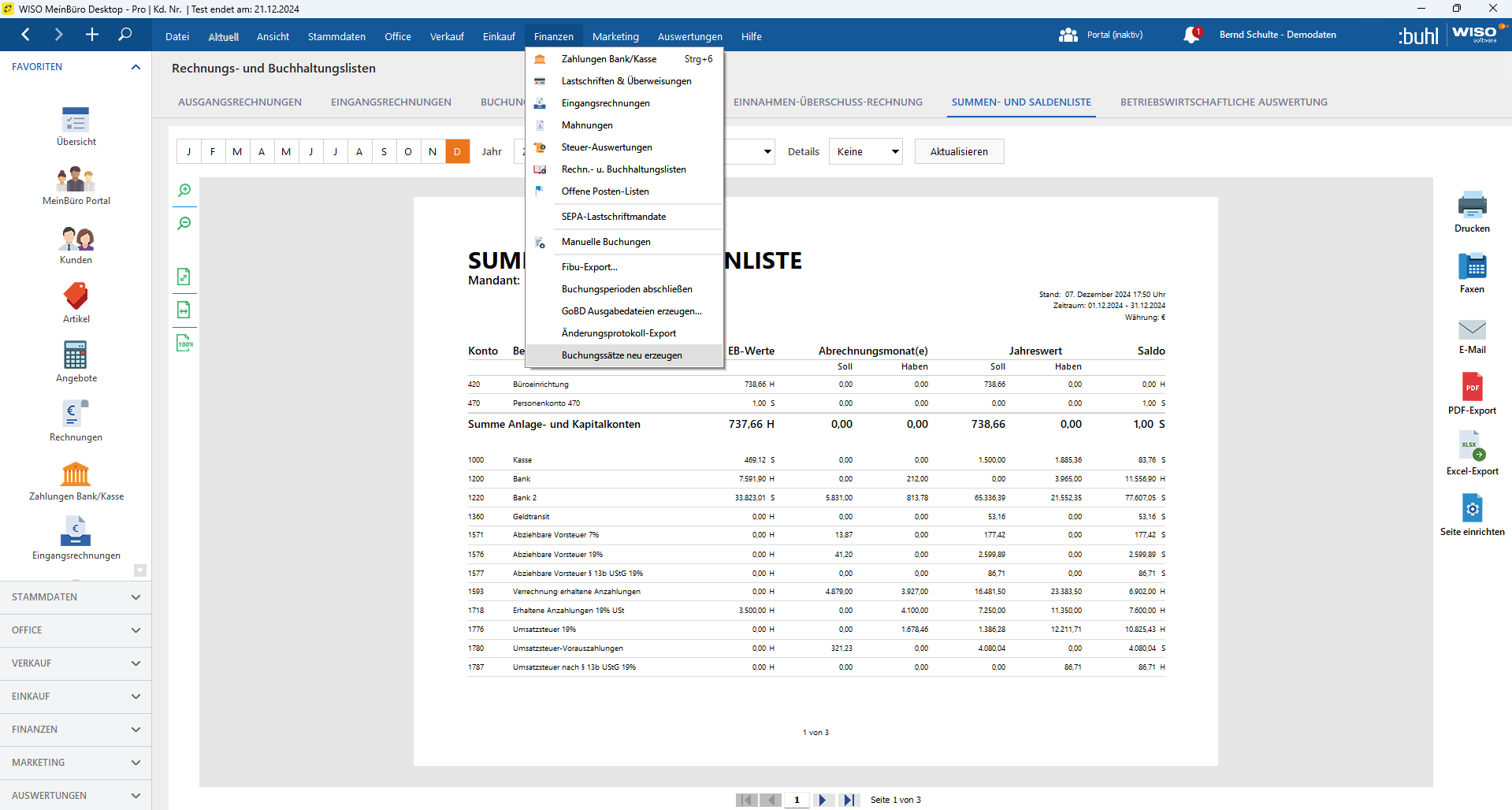This screenshot has height=810, width=1512.
Task: Expand AUSWERTUNGEN sidebar section
Action: point(76,795)
